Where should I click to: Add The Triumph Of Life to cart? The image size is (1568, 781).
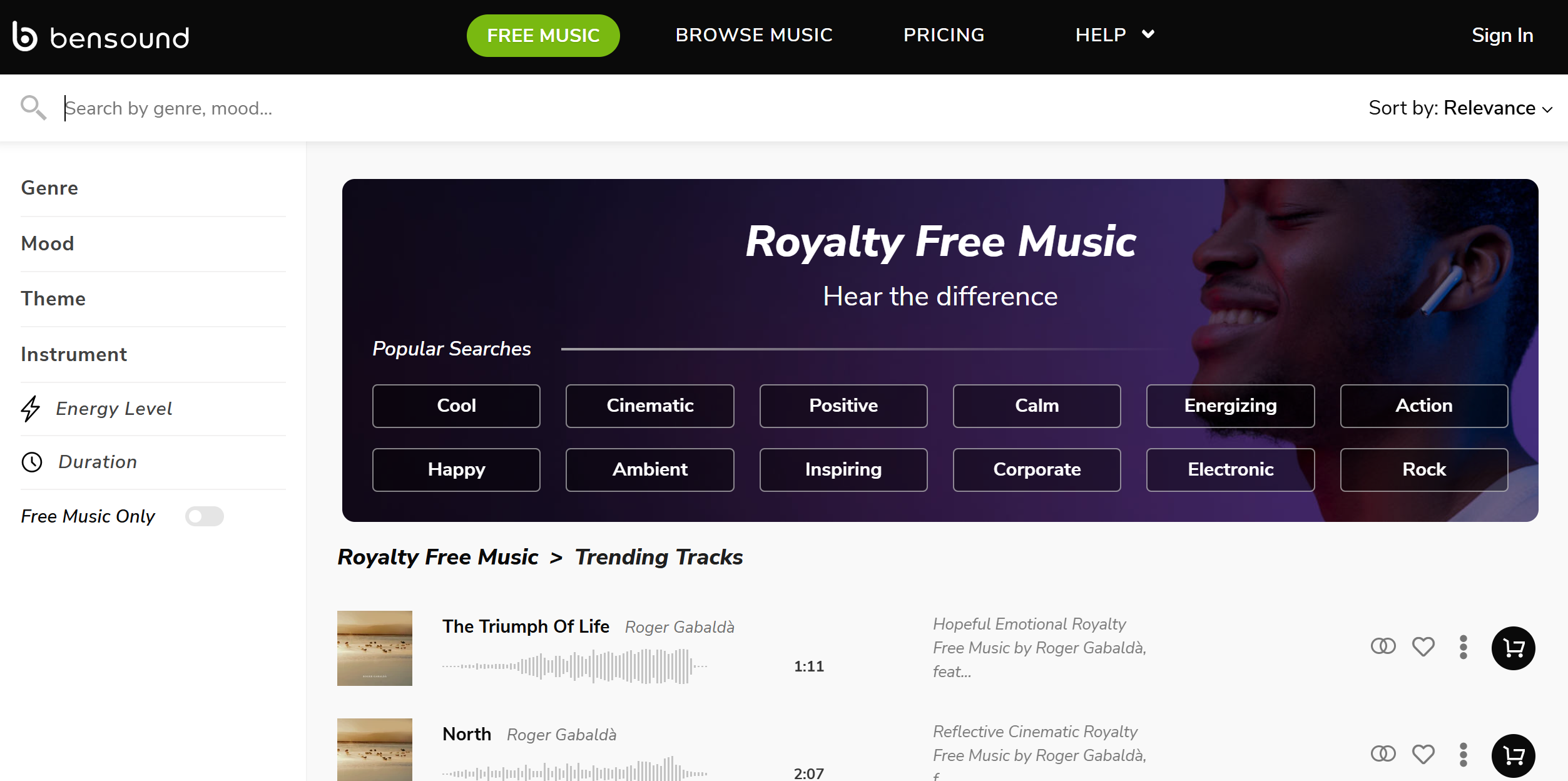pos(1513,648)
